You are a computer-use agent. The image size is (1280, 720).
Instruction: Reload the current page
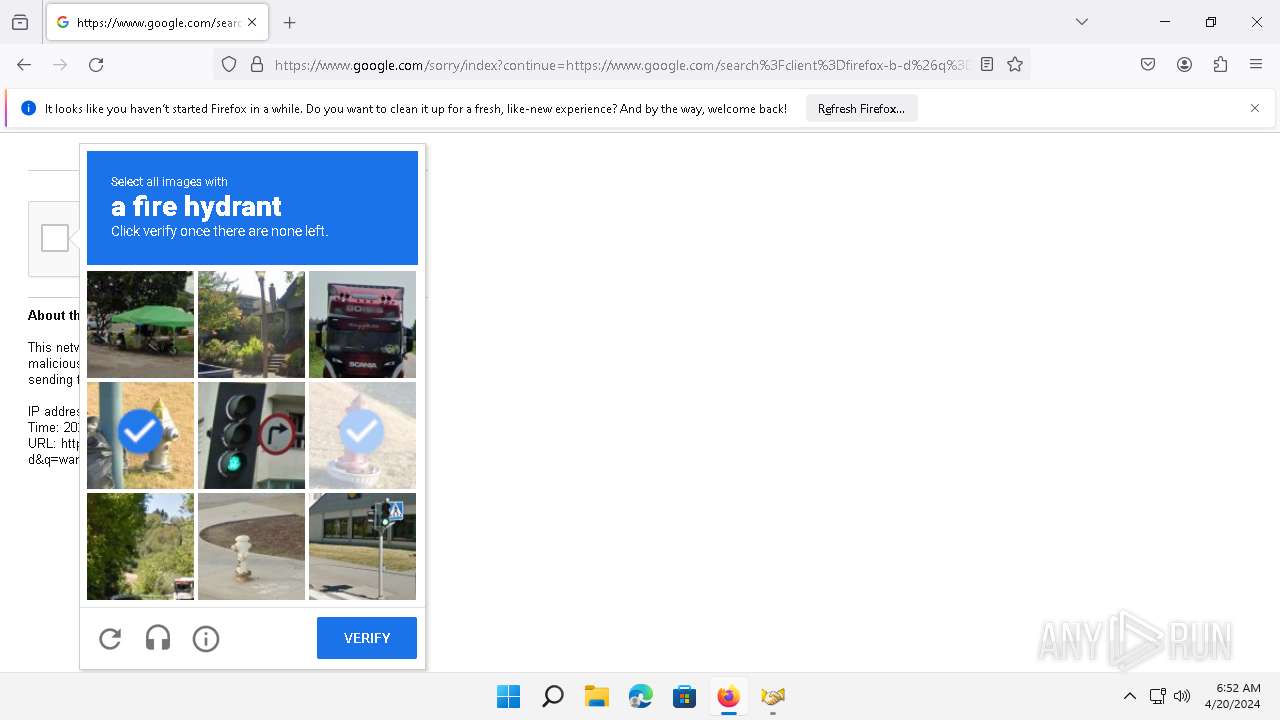96,64
